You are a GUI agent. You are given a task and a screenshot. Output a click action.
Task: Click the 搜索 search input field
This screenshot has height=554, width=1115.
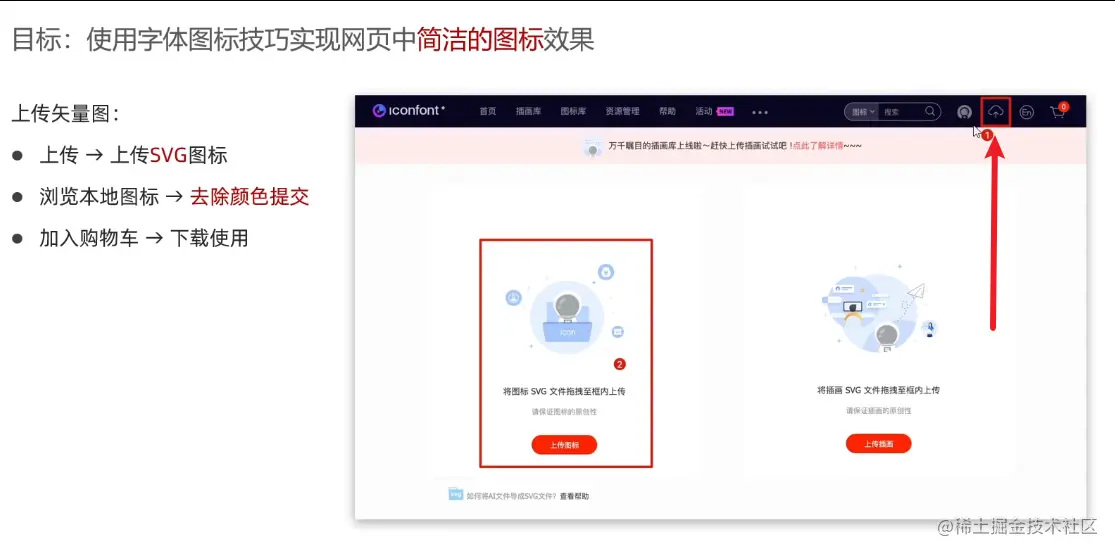pos(902,112)
